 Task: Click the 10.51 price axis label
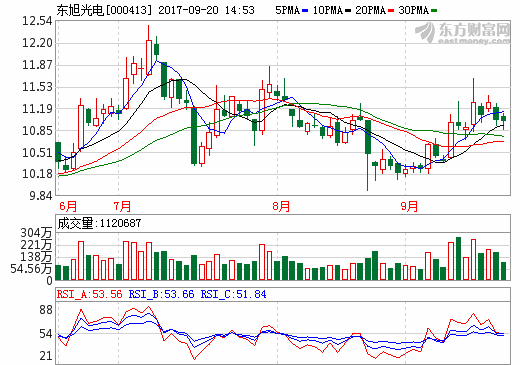point(37,153)
